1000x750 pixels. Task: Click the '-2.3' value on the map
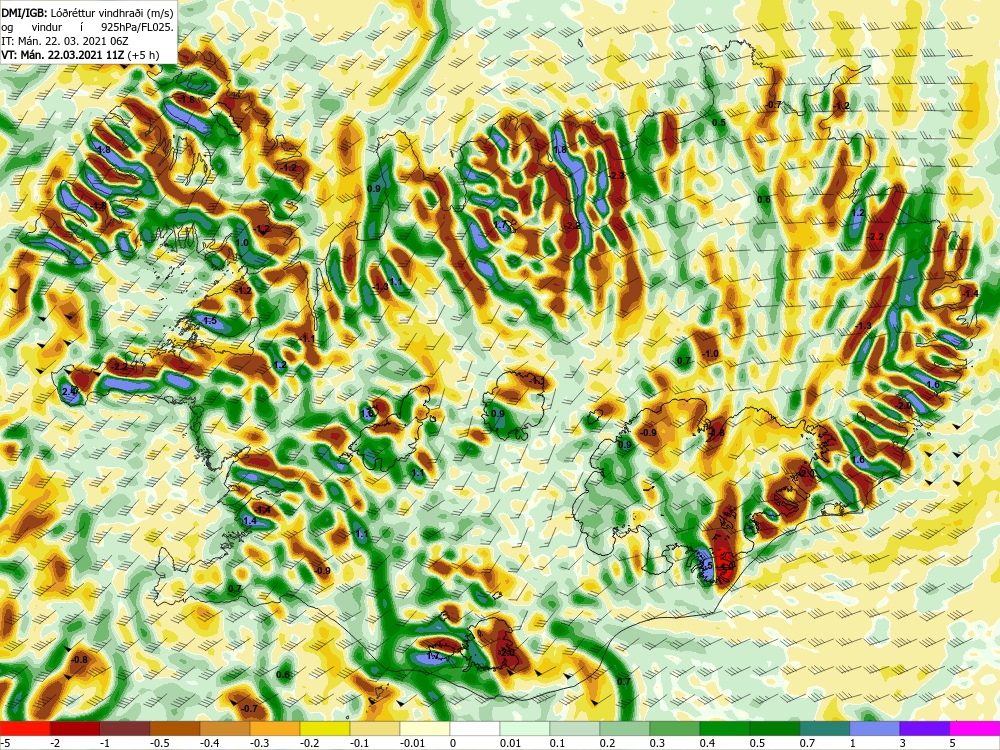pyautogui.click(x=617, y=175)
